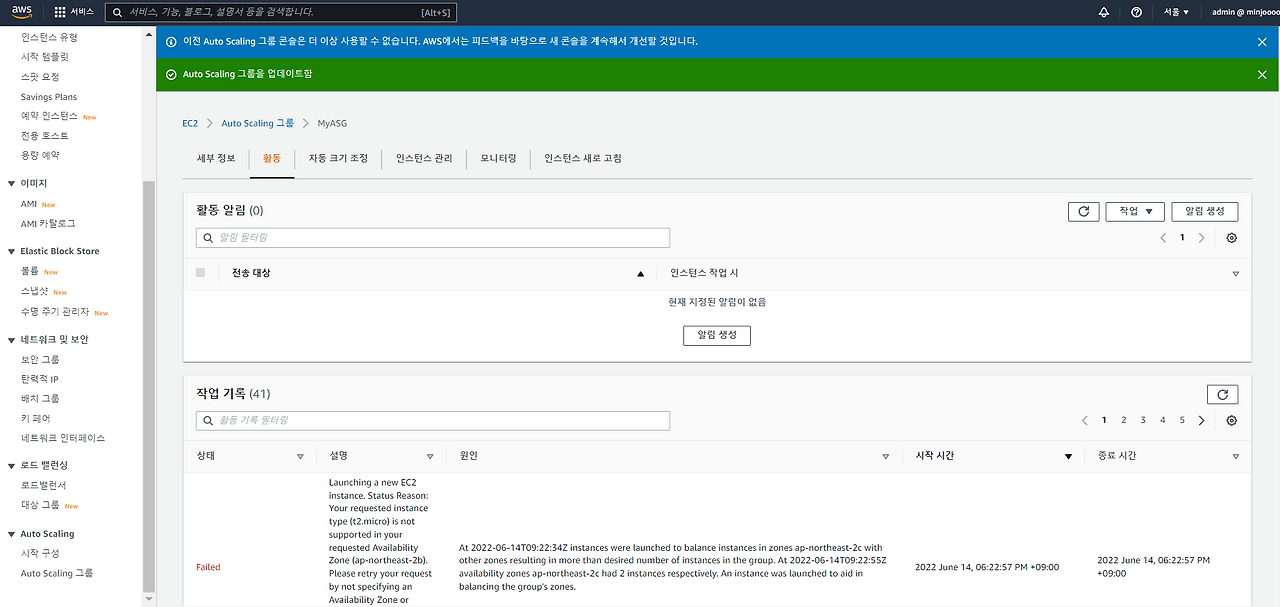This screenshot has width=1280, height=607.
Task: Open 활동 알림 table settings gear
Action: coord(1231,238)
